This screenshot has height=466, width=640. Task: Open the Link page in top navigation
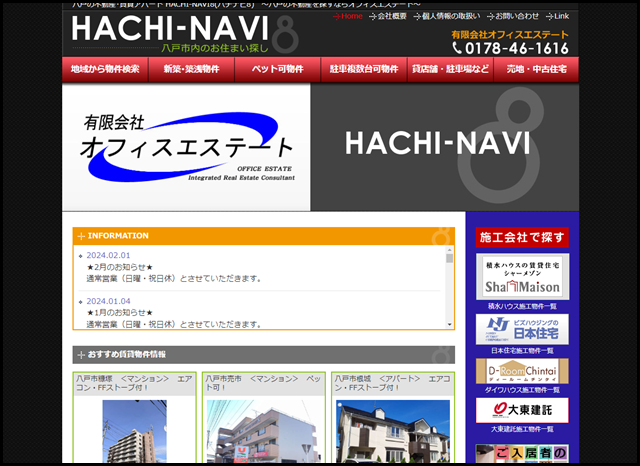pyautogui.click(x=557, y=16)
